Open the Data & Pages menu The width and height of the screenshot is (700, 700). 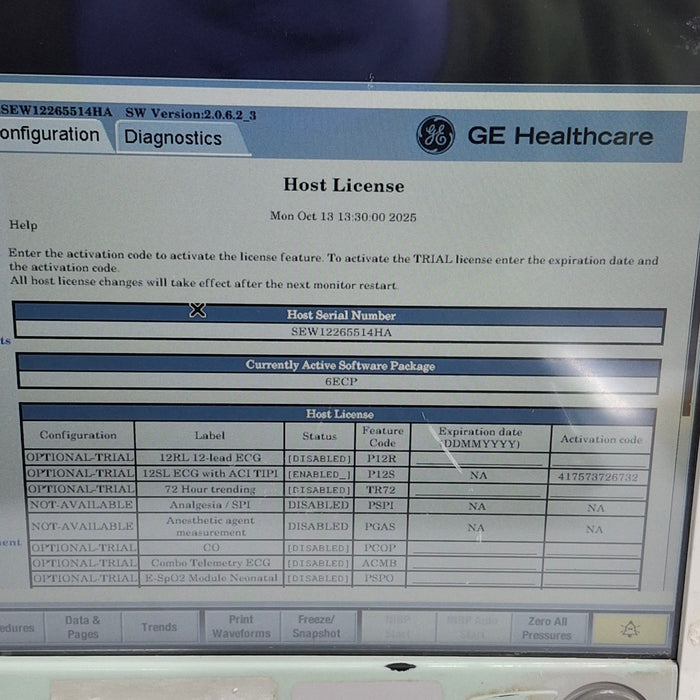coord(83,627)
